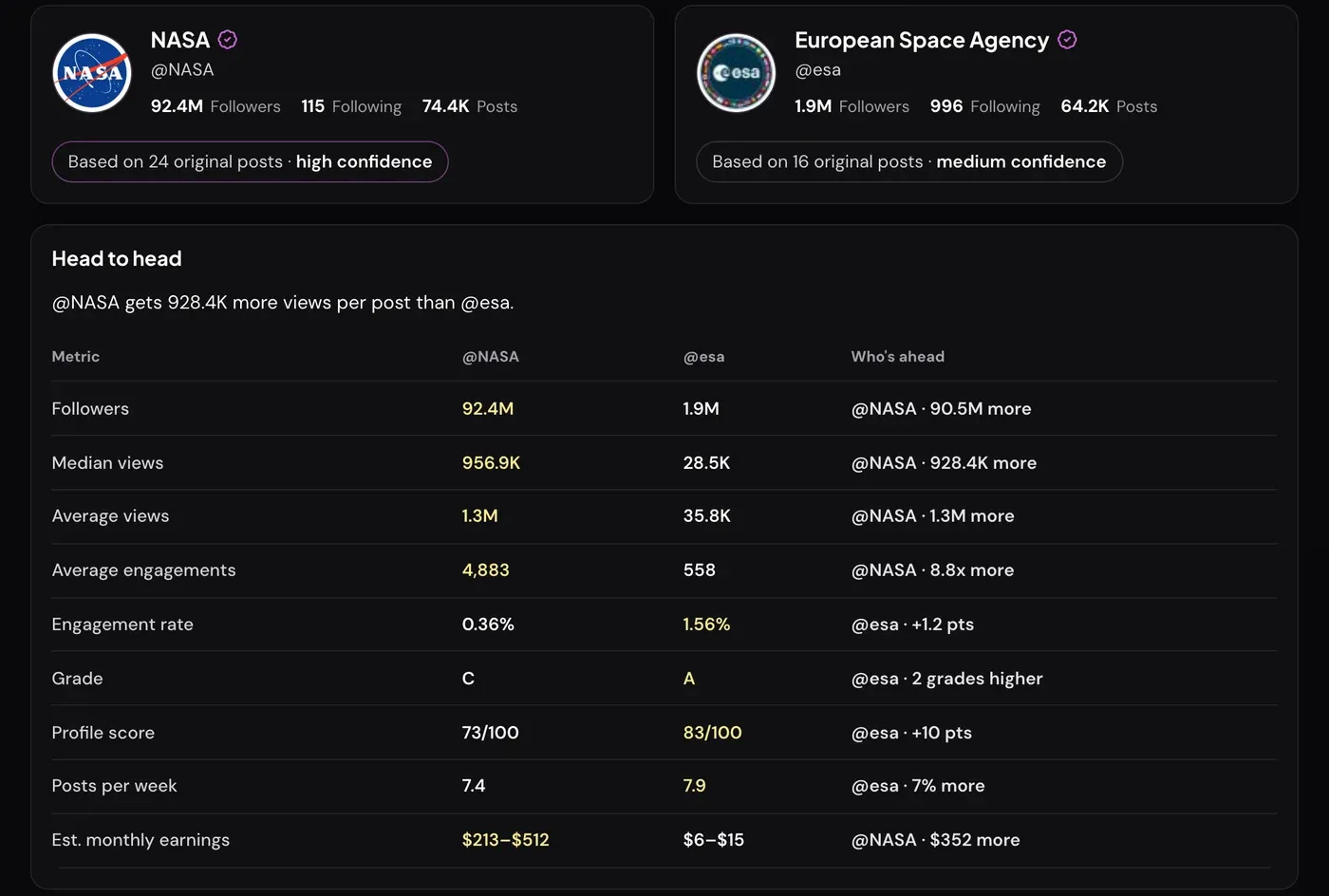1329x896 pixels.
Task: Open the European Space Agency name heading
Action: click(x=922, y=40)
